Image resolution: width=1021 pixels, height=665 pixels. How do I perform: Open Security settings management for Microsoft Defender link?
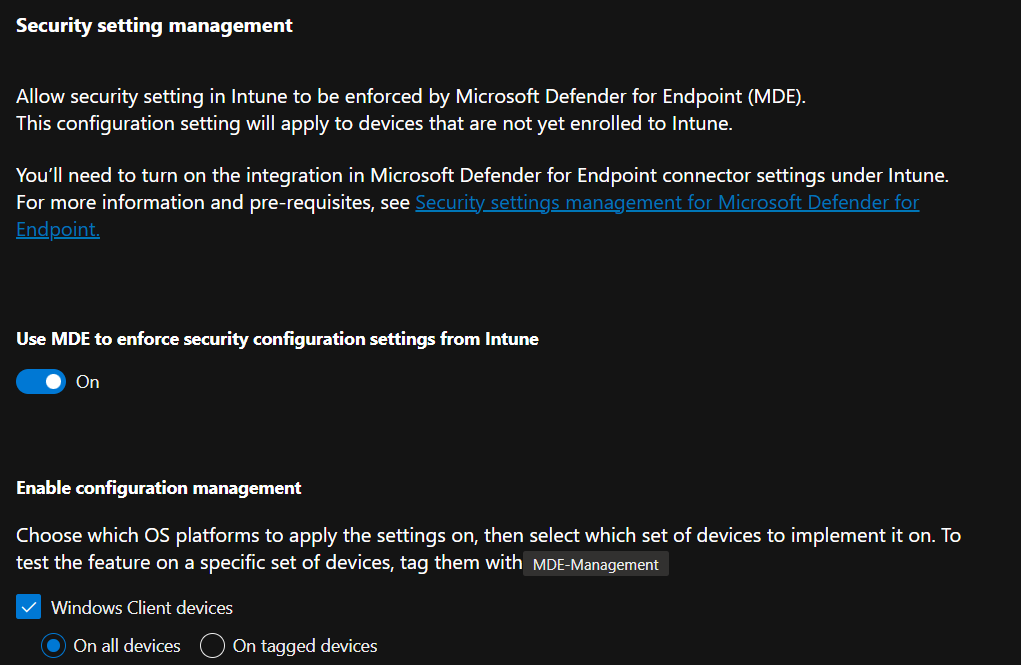pos(667,203)
